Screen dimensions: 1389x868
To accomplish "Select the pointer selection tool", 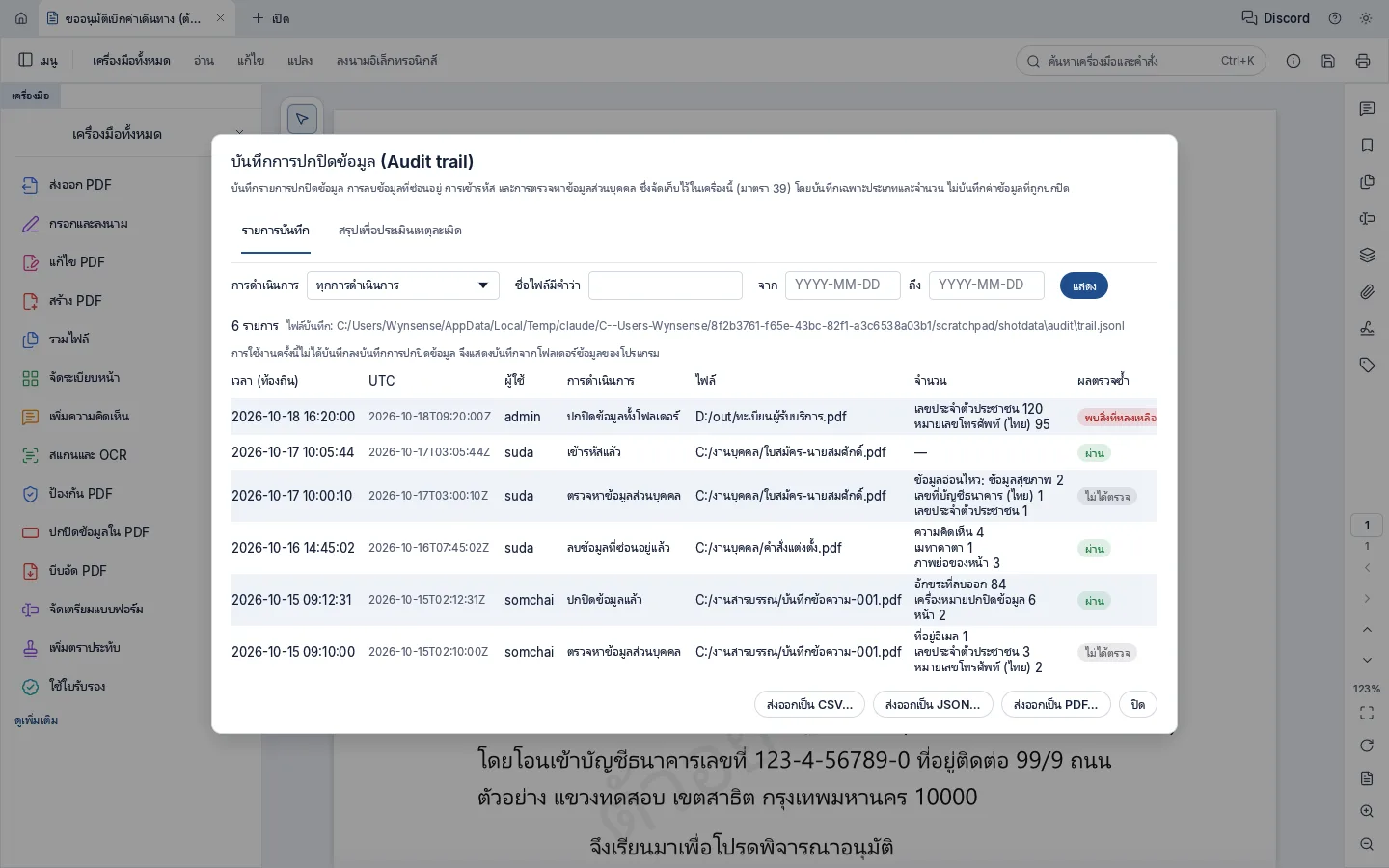I will [x=302, y=119].
